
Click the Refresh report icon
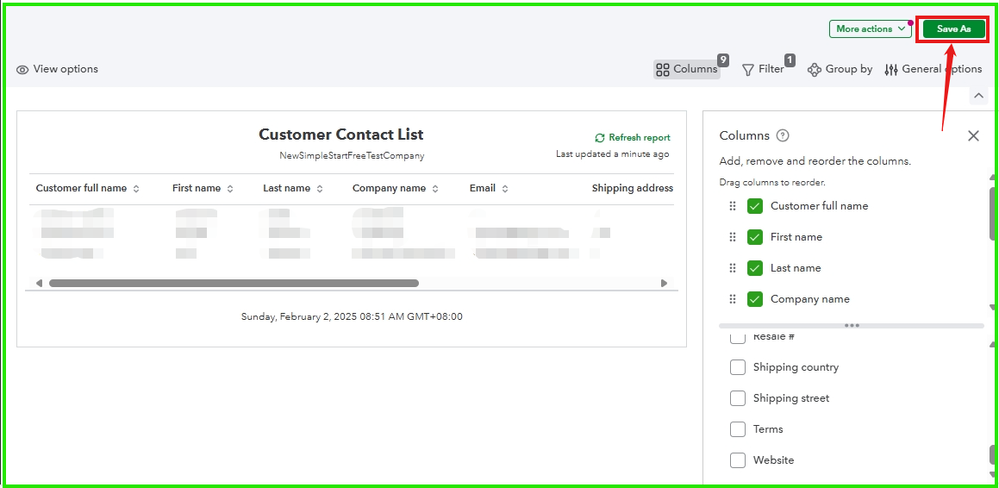click(600, 138)
